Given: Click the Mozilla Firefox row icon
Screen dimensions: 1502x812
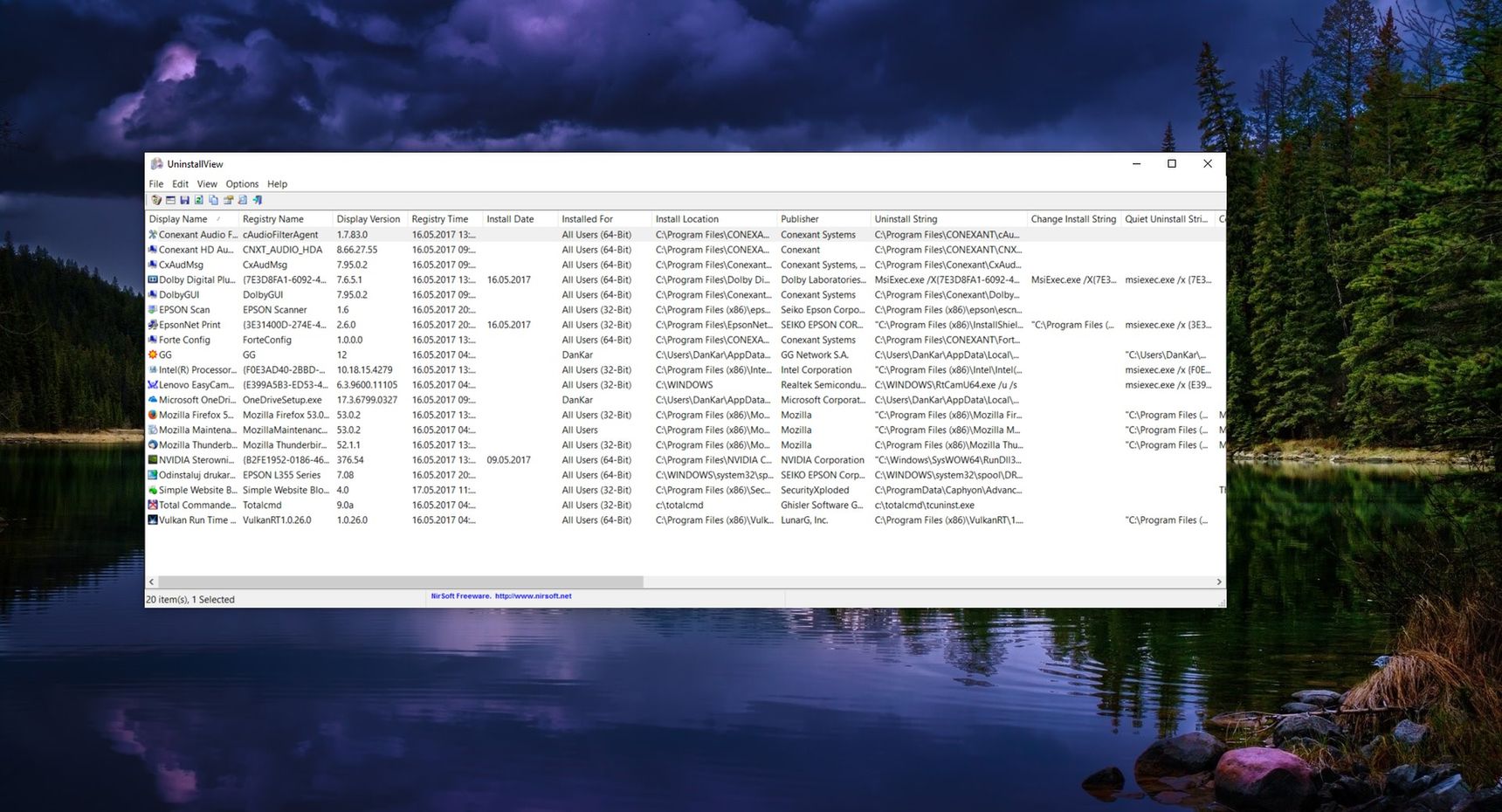Looking at the screenshot, I should tap(153, 415).
